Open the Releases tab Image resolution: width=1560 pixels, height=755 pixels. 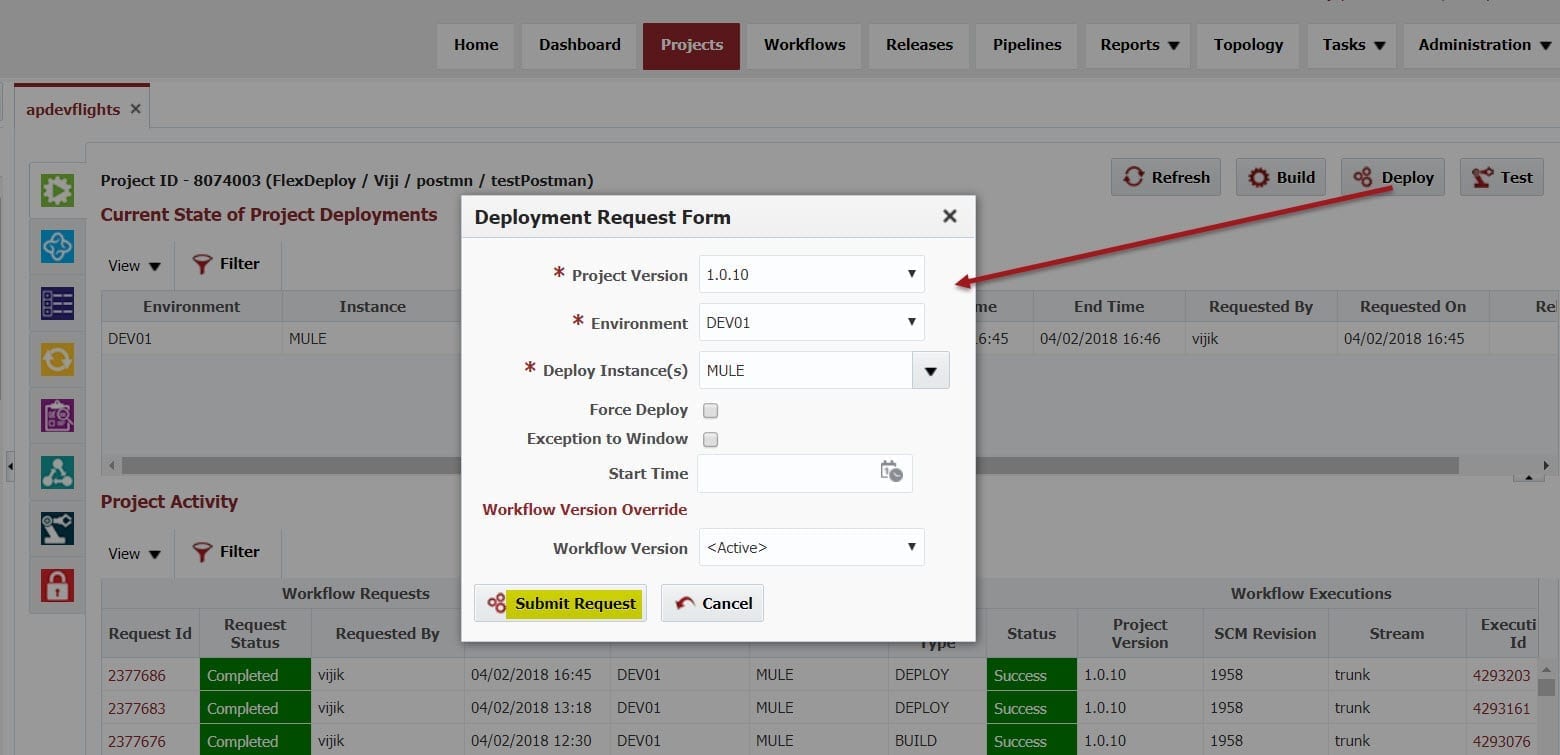point(919,45)
